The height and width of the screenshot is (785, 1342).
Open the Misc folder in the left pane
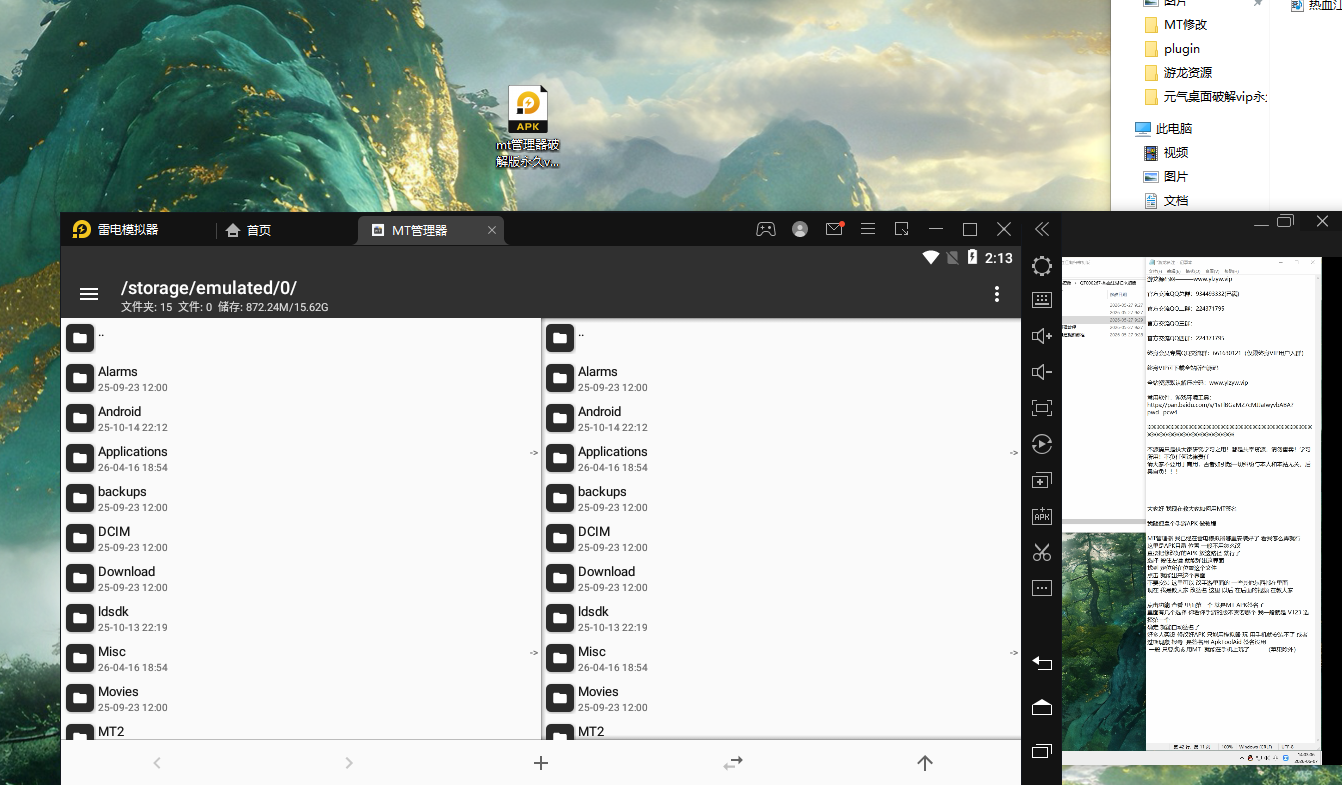pos(300,658)
